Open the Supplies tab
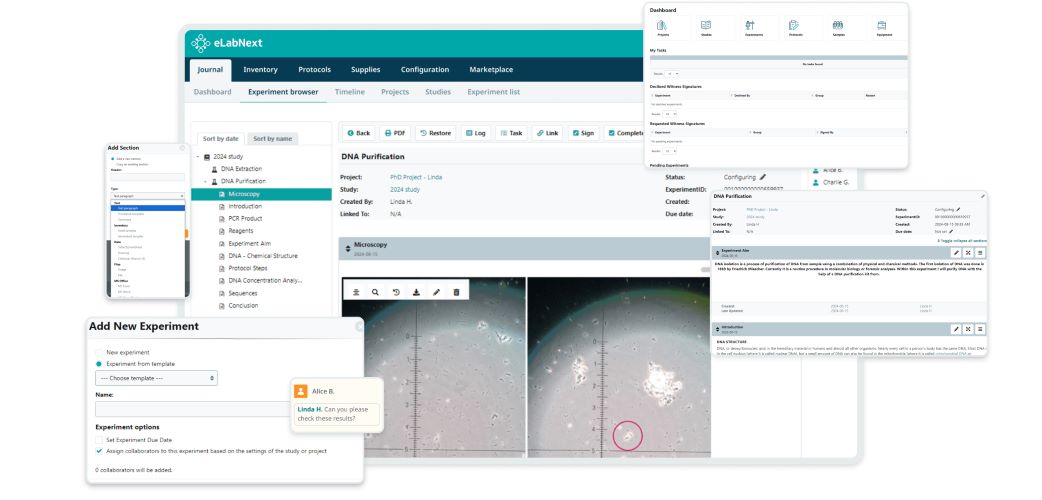Screen dimensions: 1042x500 (x=365, y=70)
